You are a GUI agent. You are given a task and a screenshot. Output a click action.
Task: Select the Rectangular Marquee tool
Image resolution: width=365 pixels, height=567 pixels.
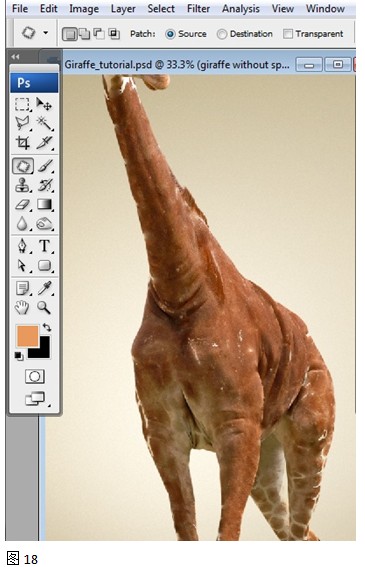[22, 104]
